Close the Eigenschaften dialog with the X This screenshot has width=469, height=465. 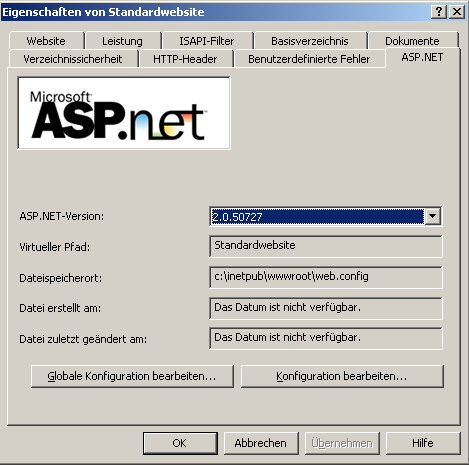pos(457,12)
